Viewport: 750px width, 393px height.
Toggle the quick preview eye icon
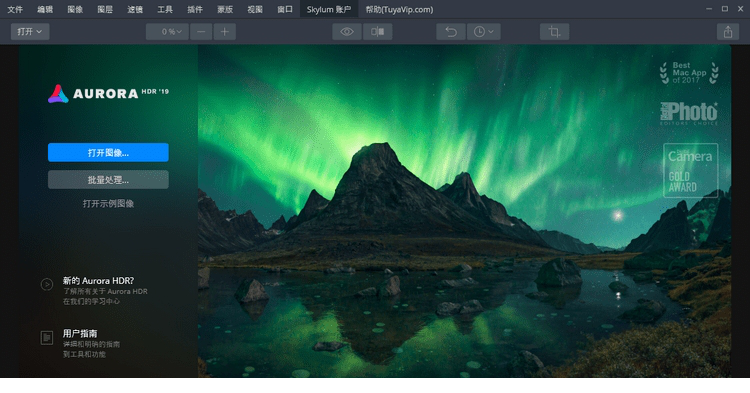[x=347, y=32]
